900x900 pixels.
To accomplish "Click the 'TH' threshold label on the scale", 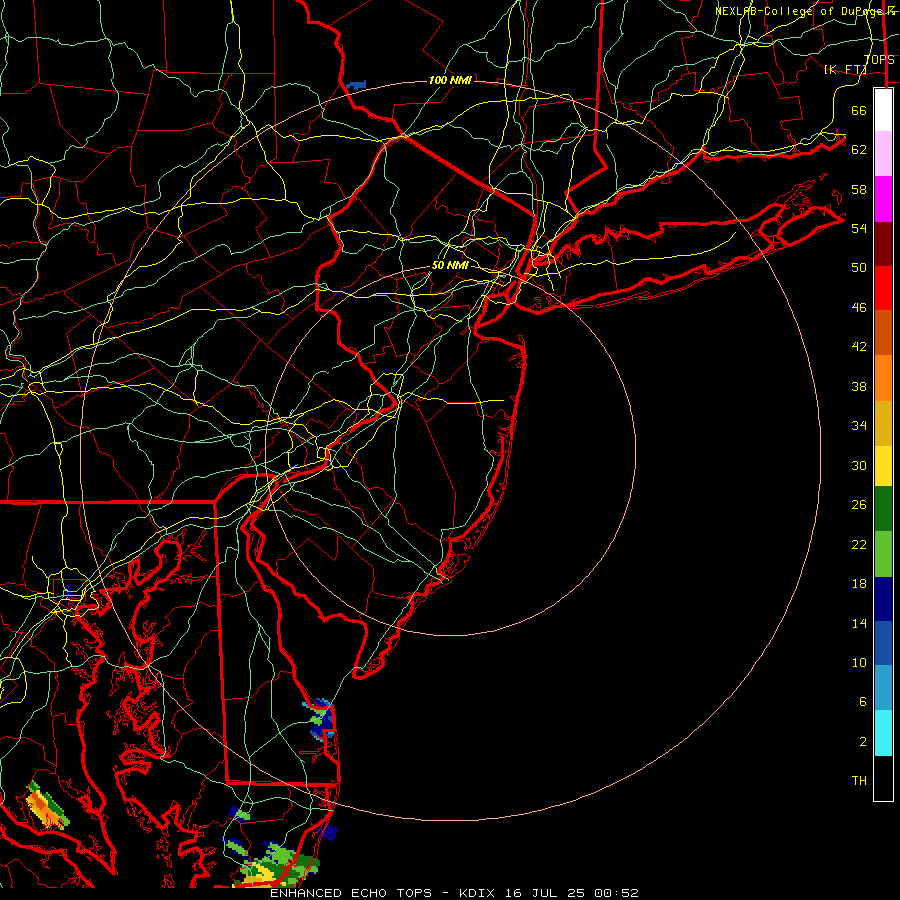I will [859, 781].
